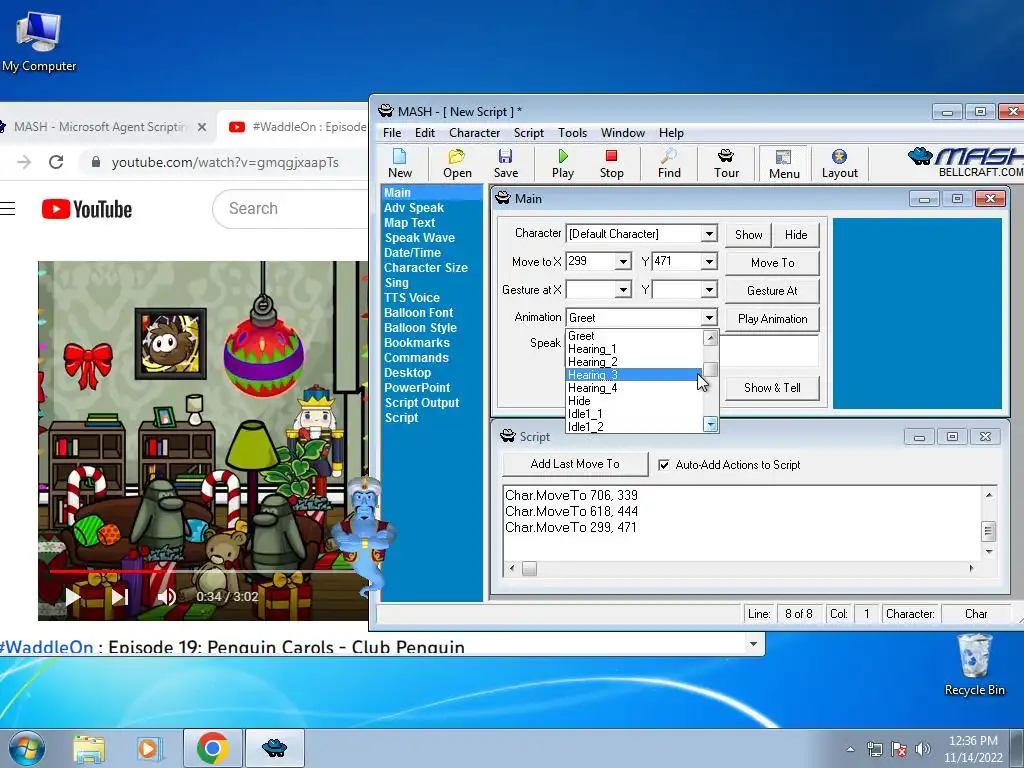Play the YouTube video
The image size is (1024, 768).
coord(72,596)
